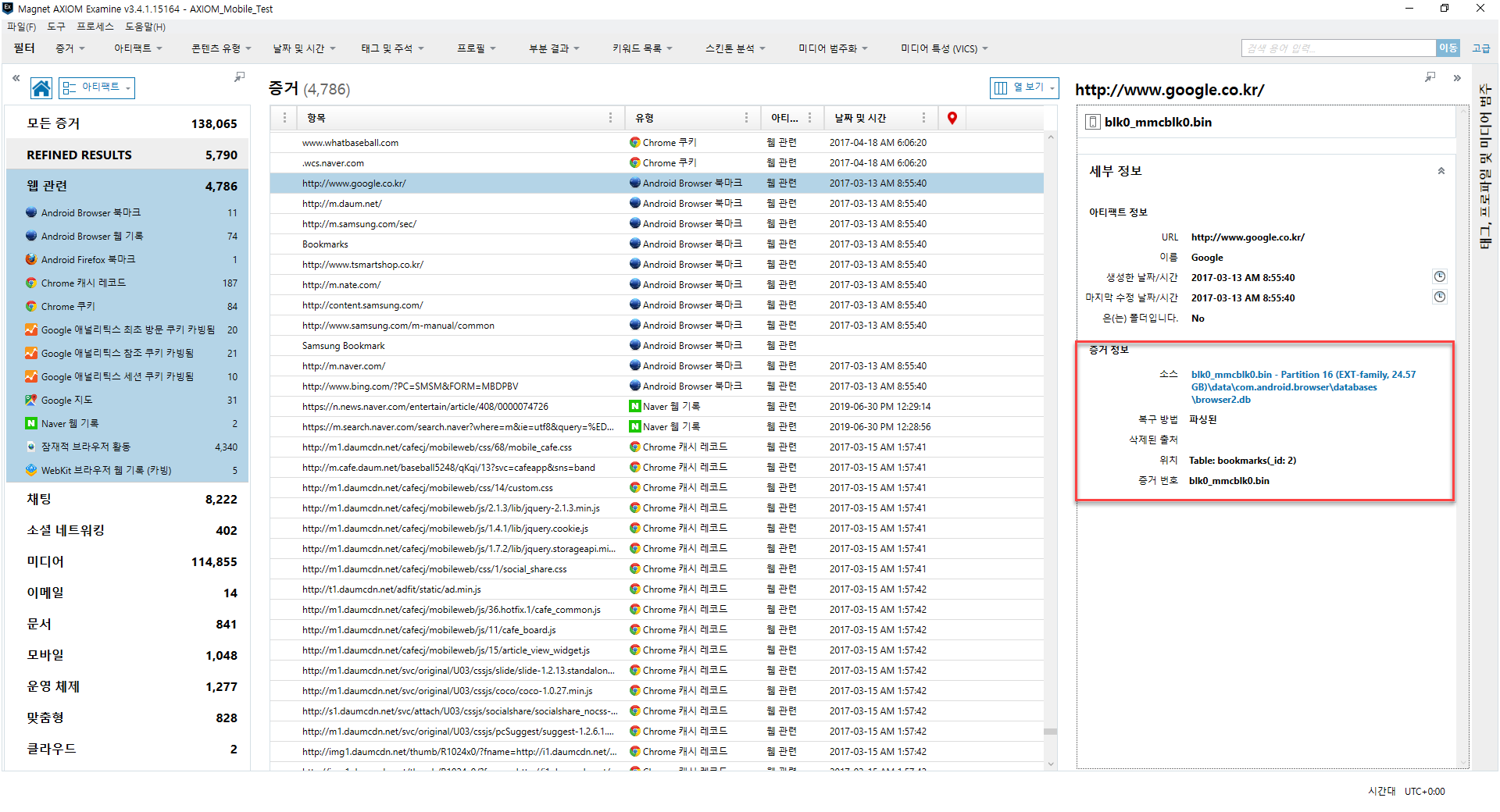1500x812 pixels.
Task: Select the http://m.naver.com/ row
Action: pos(656,366)
